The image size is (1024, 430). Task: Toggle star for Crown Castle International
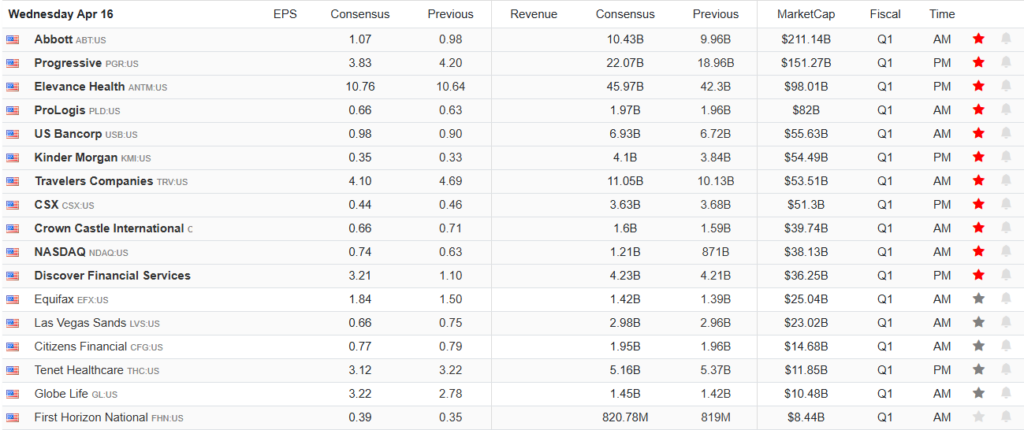point(978,228)
